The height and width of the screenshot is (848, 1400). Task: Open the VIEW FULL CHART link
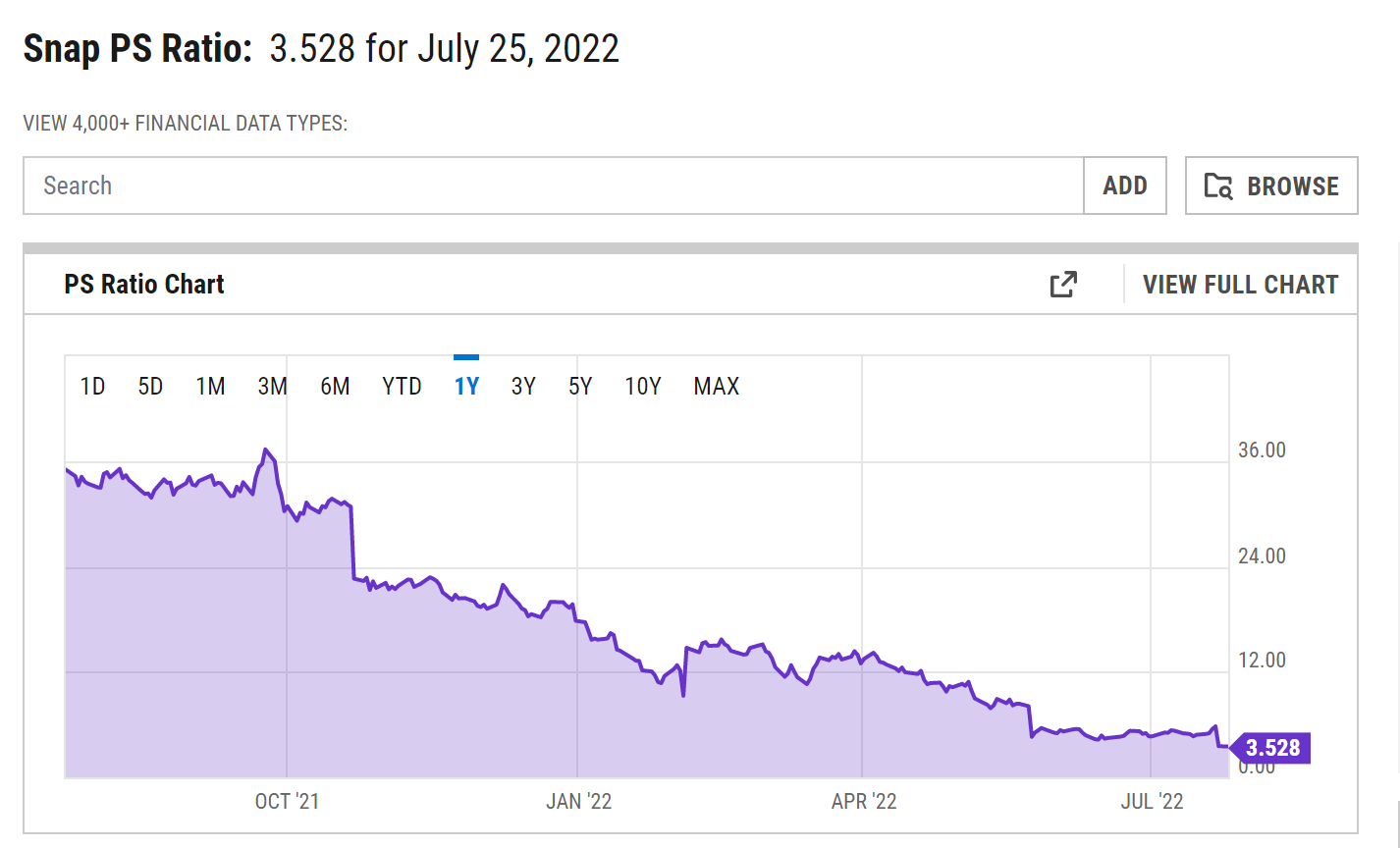coord(1240,285)
